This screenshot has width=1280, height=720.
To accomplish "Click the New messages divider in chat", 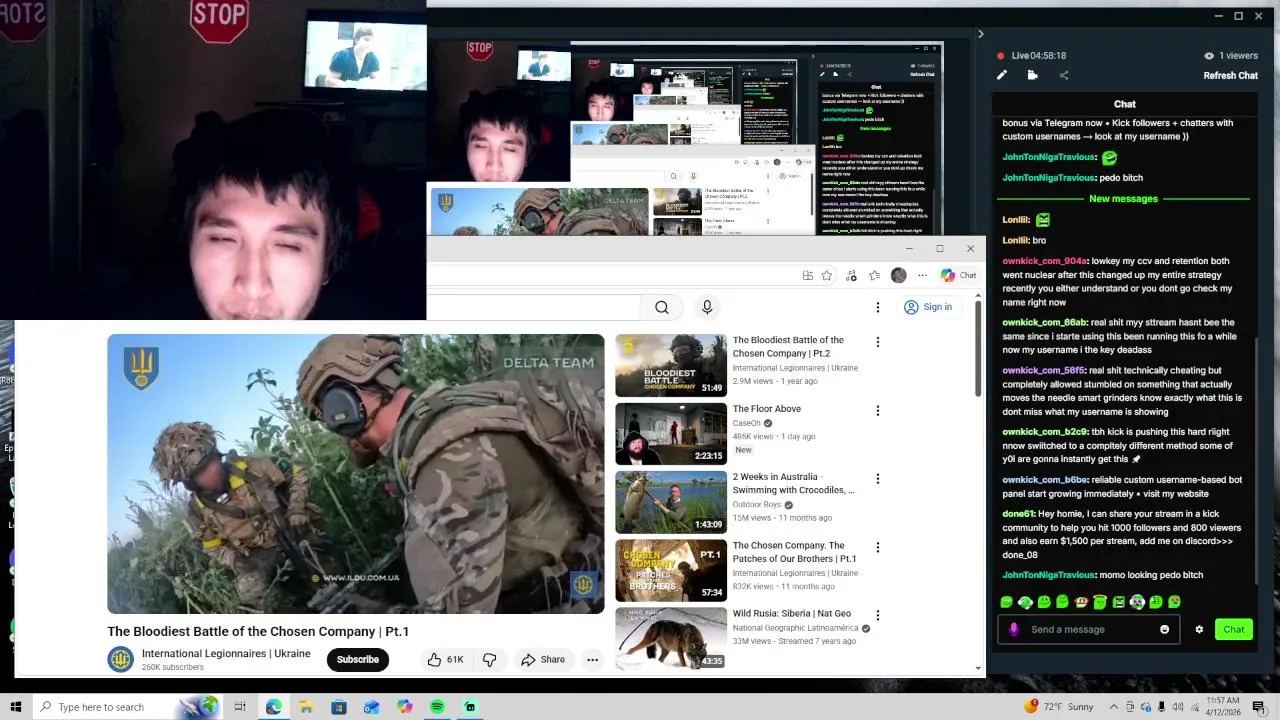I will (1124, 199).
